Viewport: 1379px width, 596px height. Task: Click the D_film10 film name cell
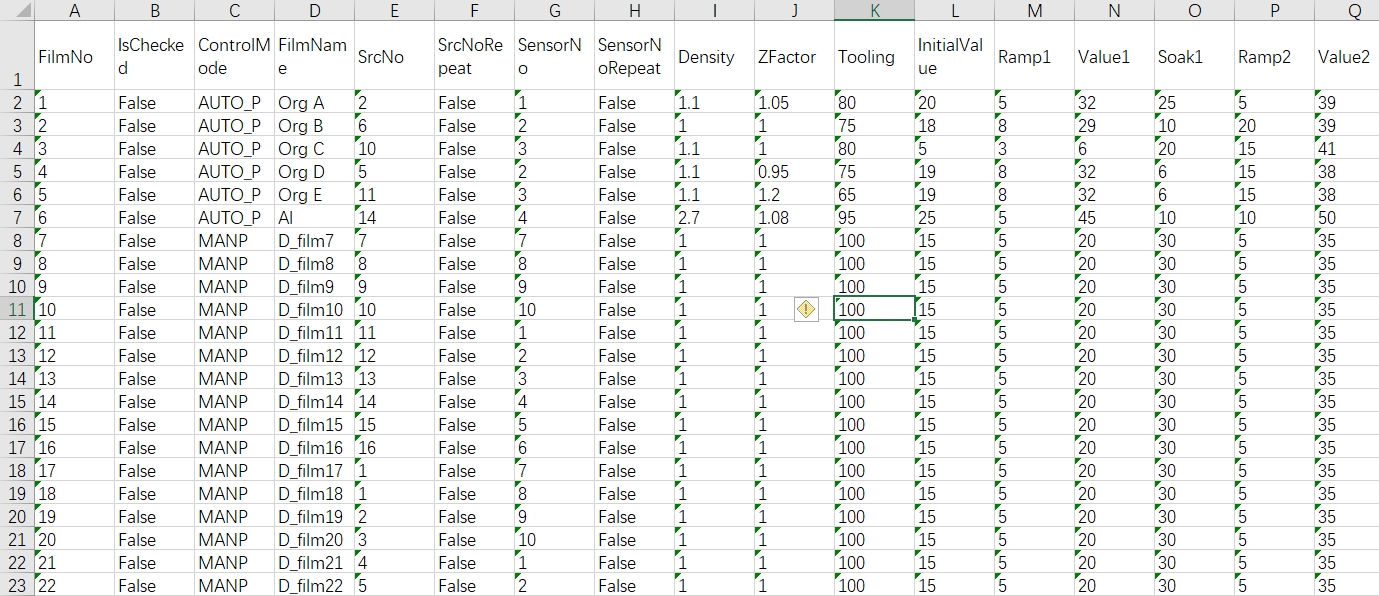click(x=314, y=310)
